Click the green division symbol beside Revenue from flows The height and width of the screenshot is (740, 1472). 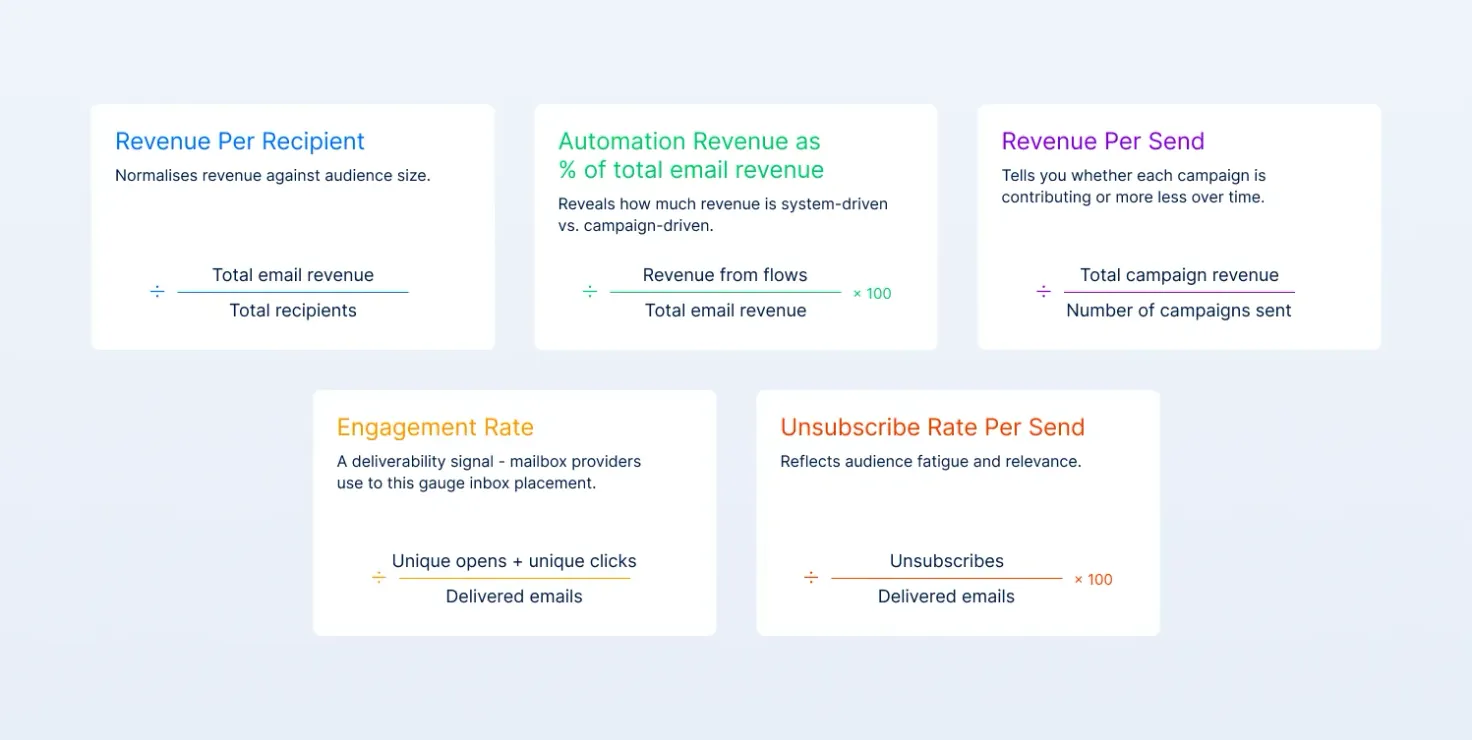click(x=590, y=292)
